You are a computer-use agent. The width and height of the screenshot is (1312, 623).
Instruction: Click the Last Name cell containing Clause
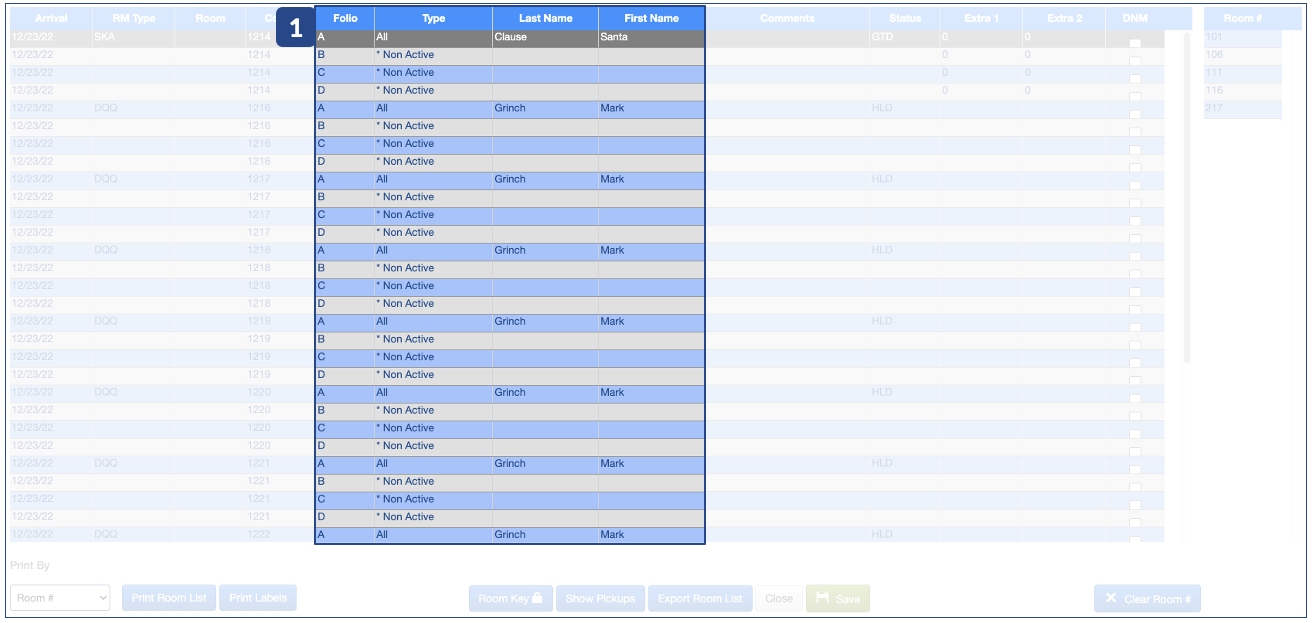coord(545,37)
